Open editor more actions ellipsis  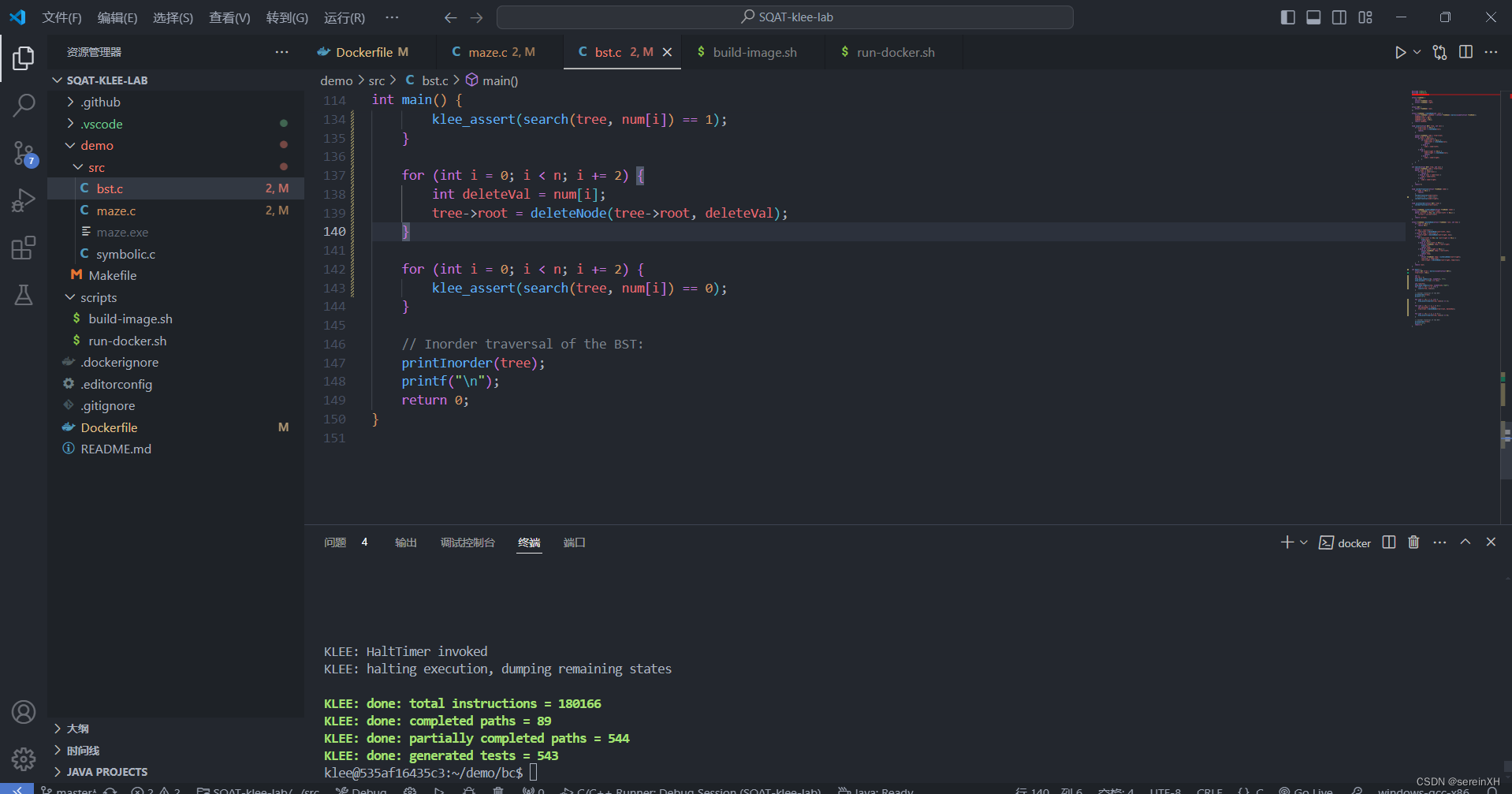(1491, 52)
